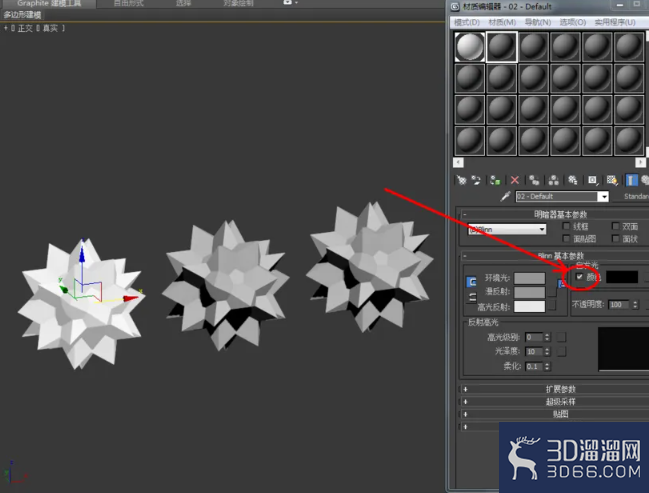Open the 高光反射 specular color swatch

[529, 307]
